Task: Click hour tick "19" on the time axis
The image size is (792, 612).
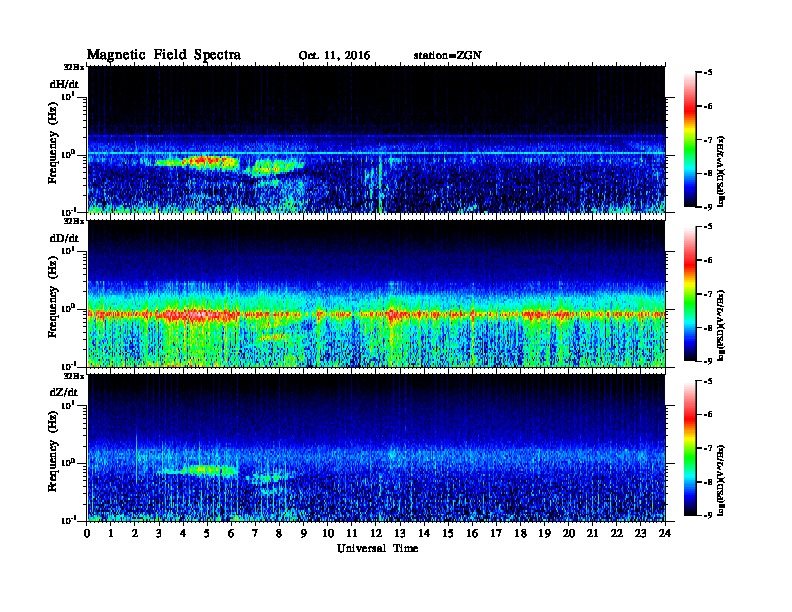Action: pyautogui.click(x=544, y=534)
